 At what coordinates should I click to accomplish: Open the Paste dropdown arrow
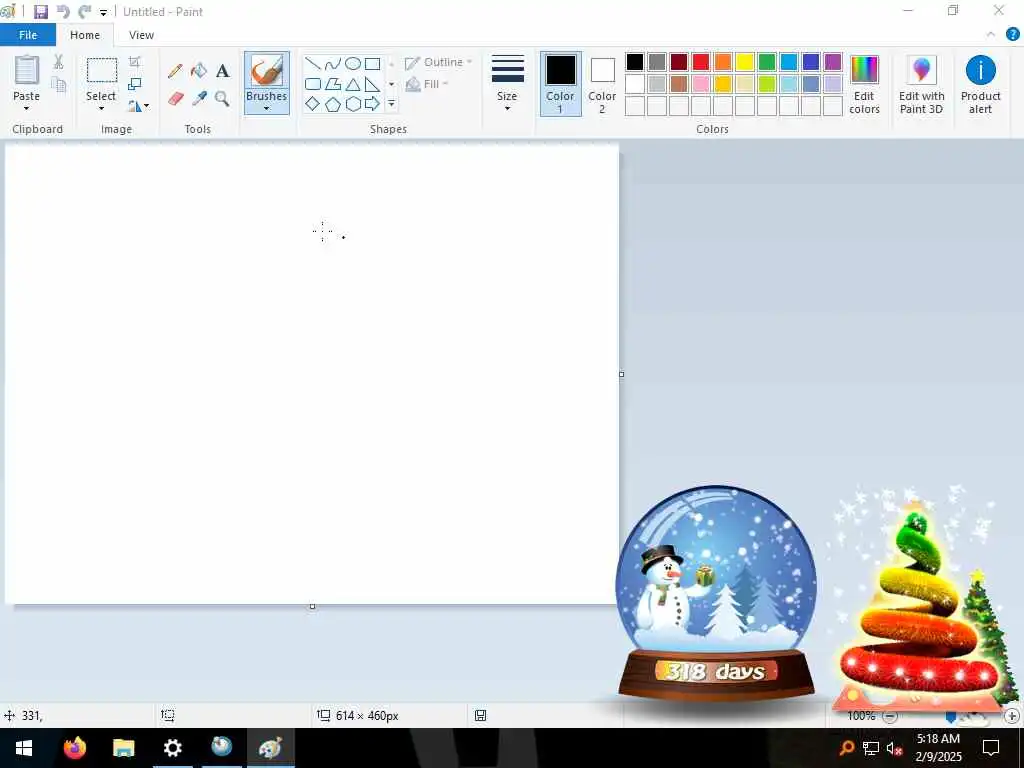26,108
